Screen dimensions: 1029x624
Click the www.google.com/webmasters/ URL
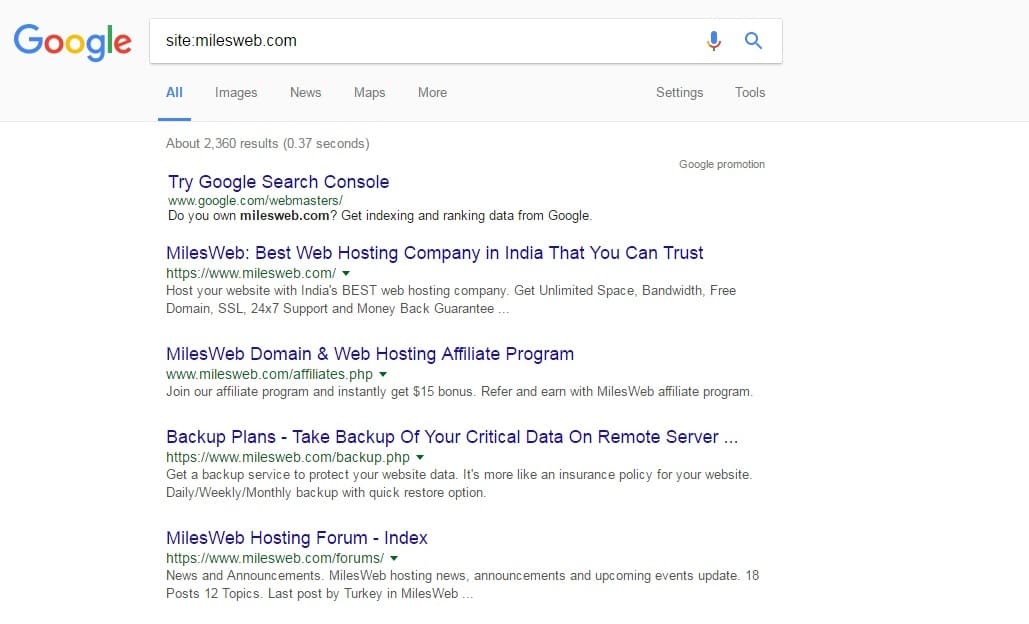(255, 200)
